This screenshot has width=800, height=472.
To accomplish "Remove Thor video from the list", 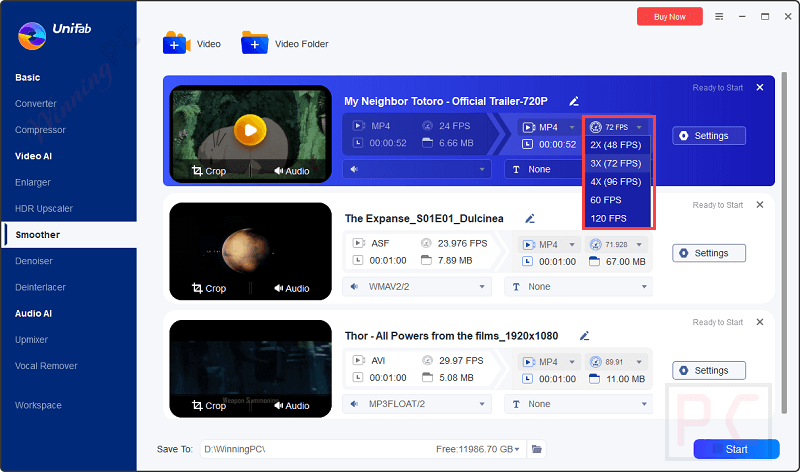I will coord(760,322).
